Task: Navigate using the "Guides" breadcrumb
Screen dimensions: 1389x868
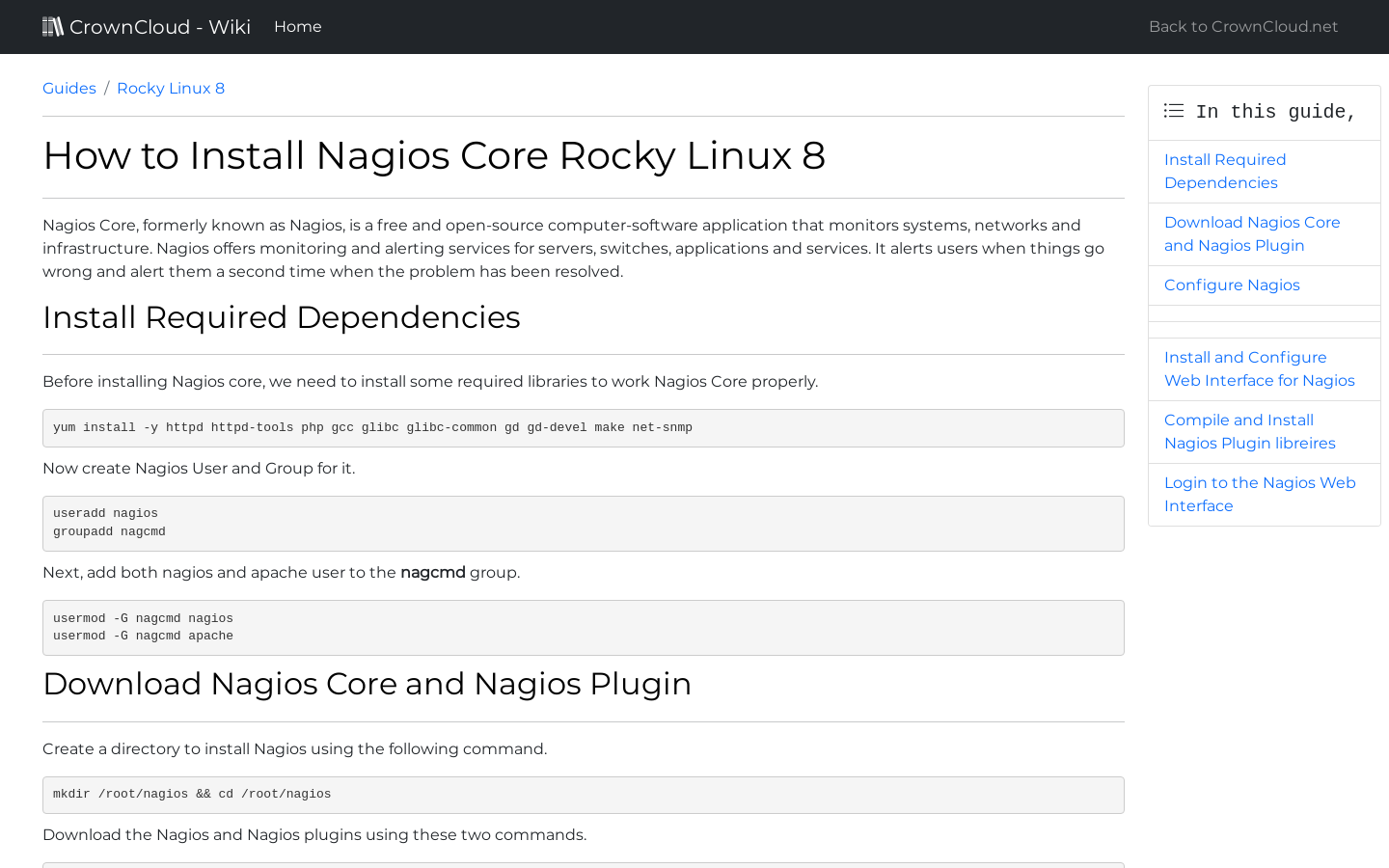Action: click(68, 88)
